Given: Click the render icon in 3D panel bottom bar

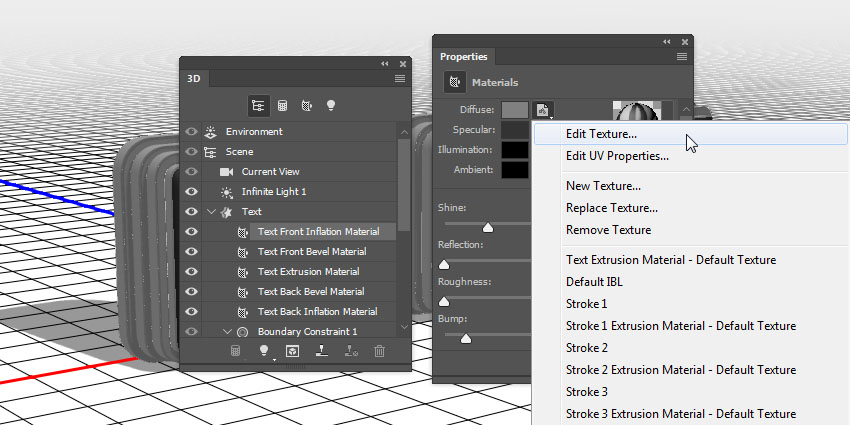Looking at the screenshot, I should click(292, 351).
